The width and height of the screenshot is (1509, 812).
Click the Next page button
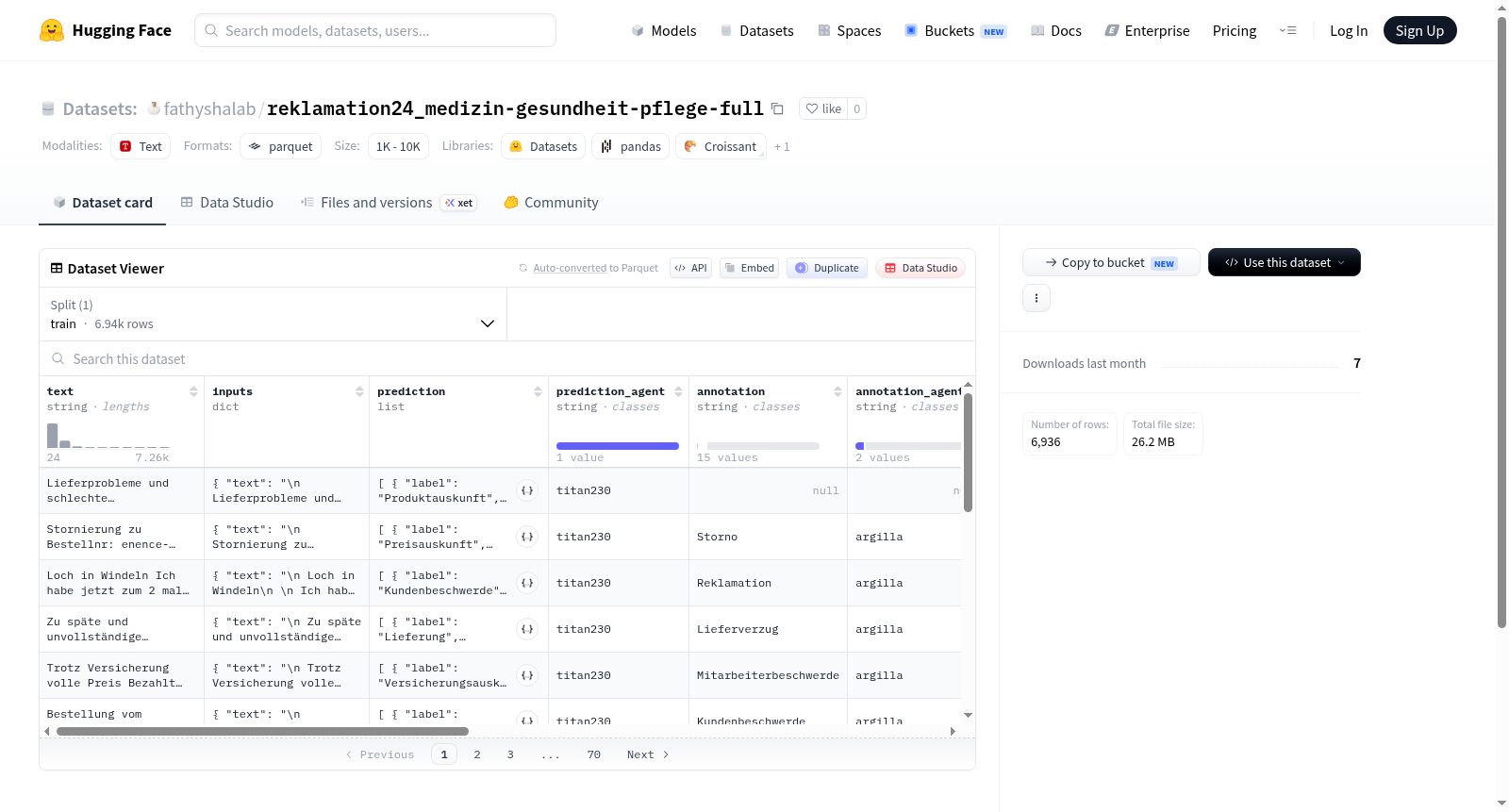(x=648, y=754)
